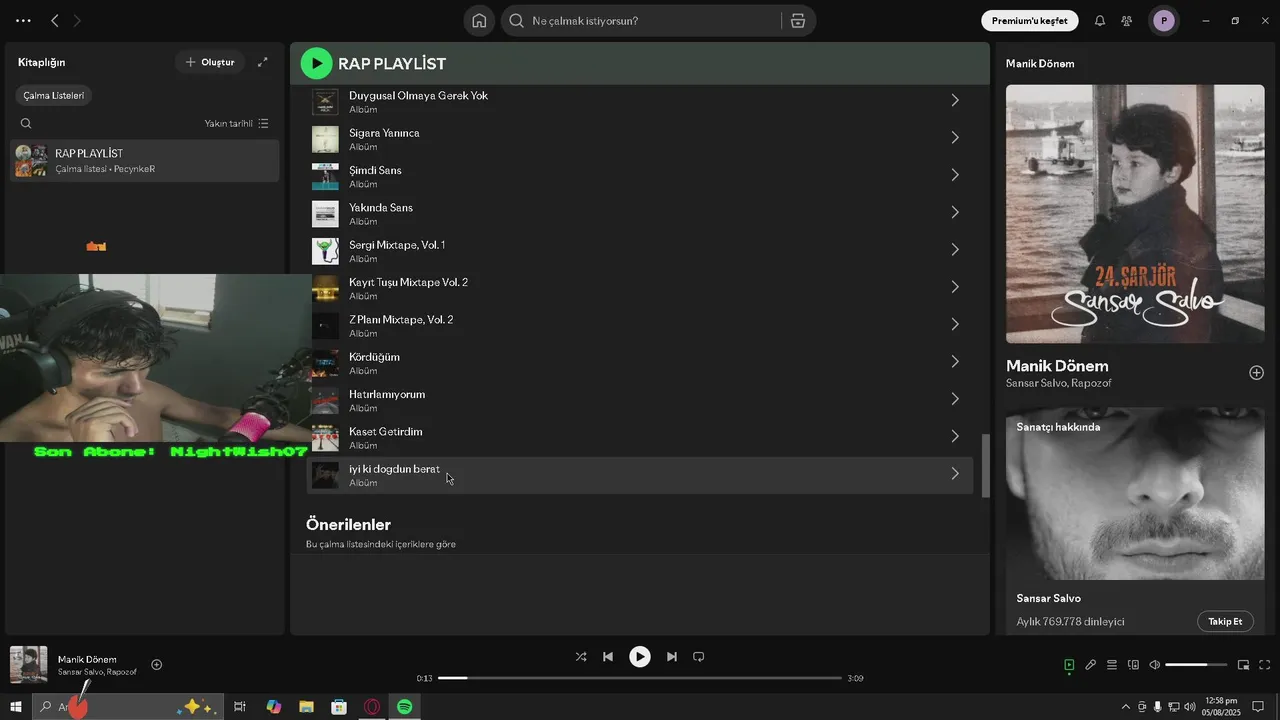Image resolution: width=1280 pixels, height=720 pixels.
Task: Open the Sanatçı hakkında artist card
Action: coord(1135,520)
